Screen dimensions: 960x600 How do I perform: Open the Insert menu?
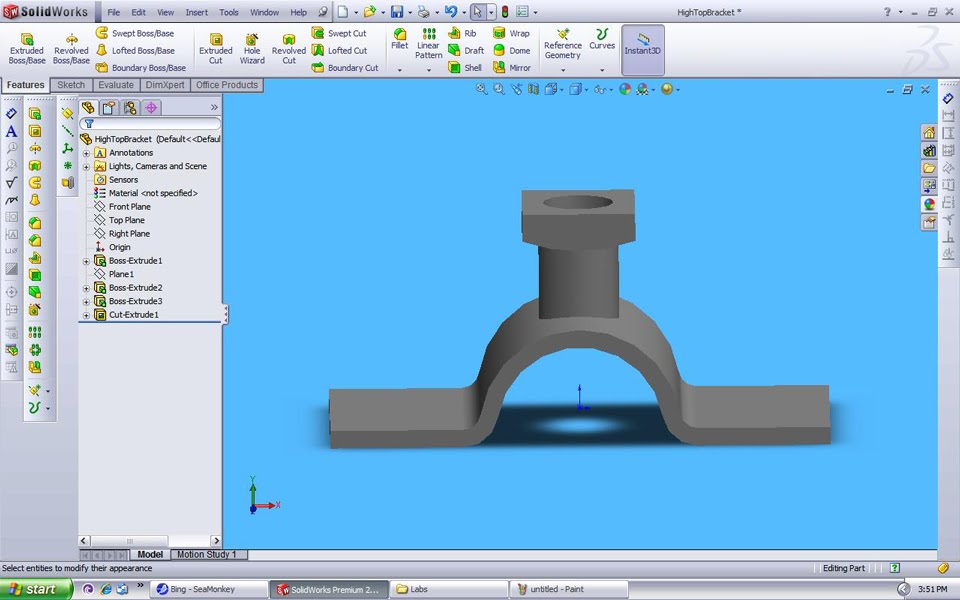point(196,12)
